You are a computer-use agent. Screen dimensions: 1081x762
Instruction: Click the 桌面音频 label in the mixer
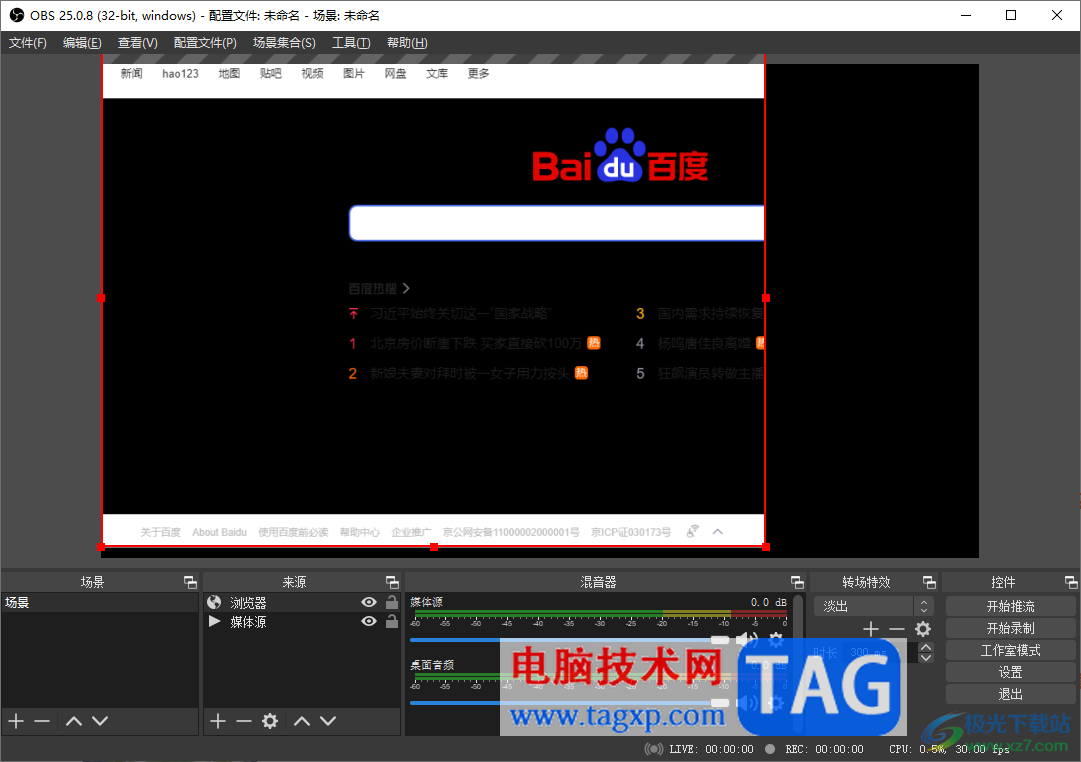point(432,665)
